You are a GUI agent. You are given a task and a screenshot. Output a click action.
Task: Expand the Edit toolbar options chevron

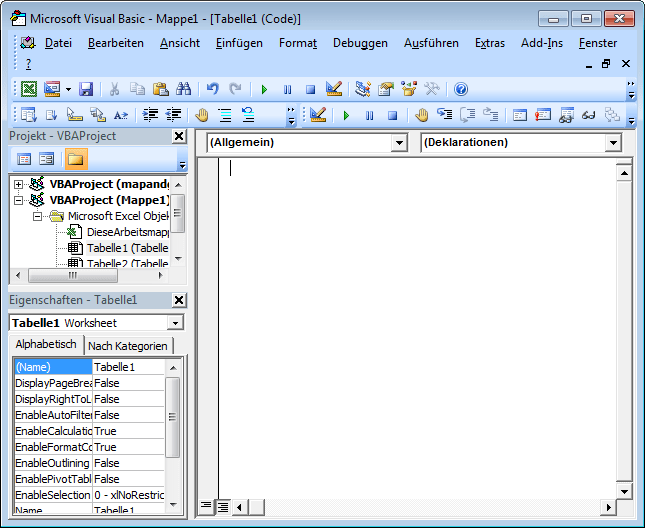click(291, 116)
